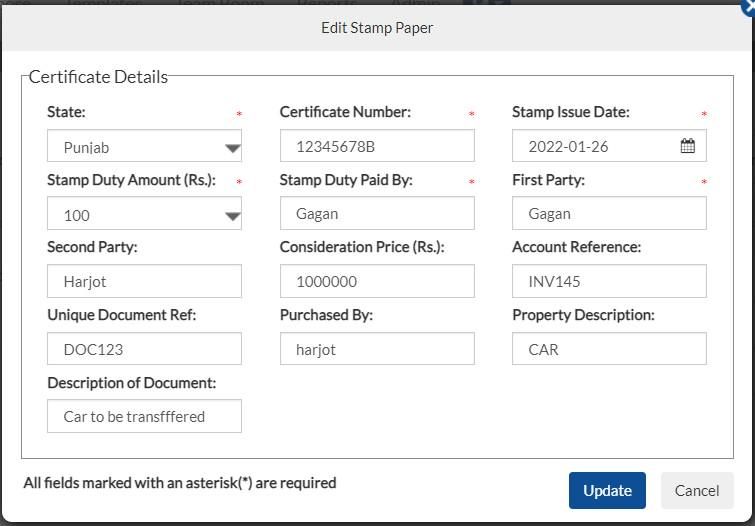This screenshot has height=526, width=755.
Task: Click into the First Party field
Action: point(609,213)
